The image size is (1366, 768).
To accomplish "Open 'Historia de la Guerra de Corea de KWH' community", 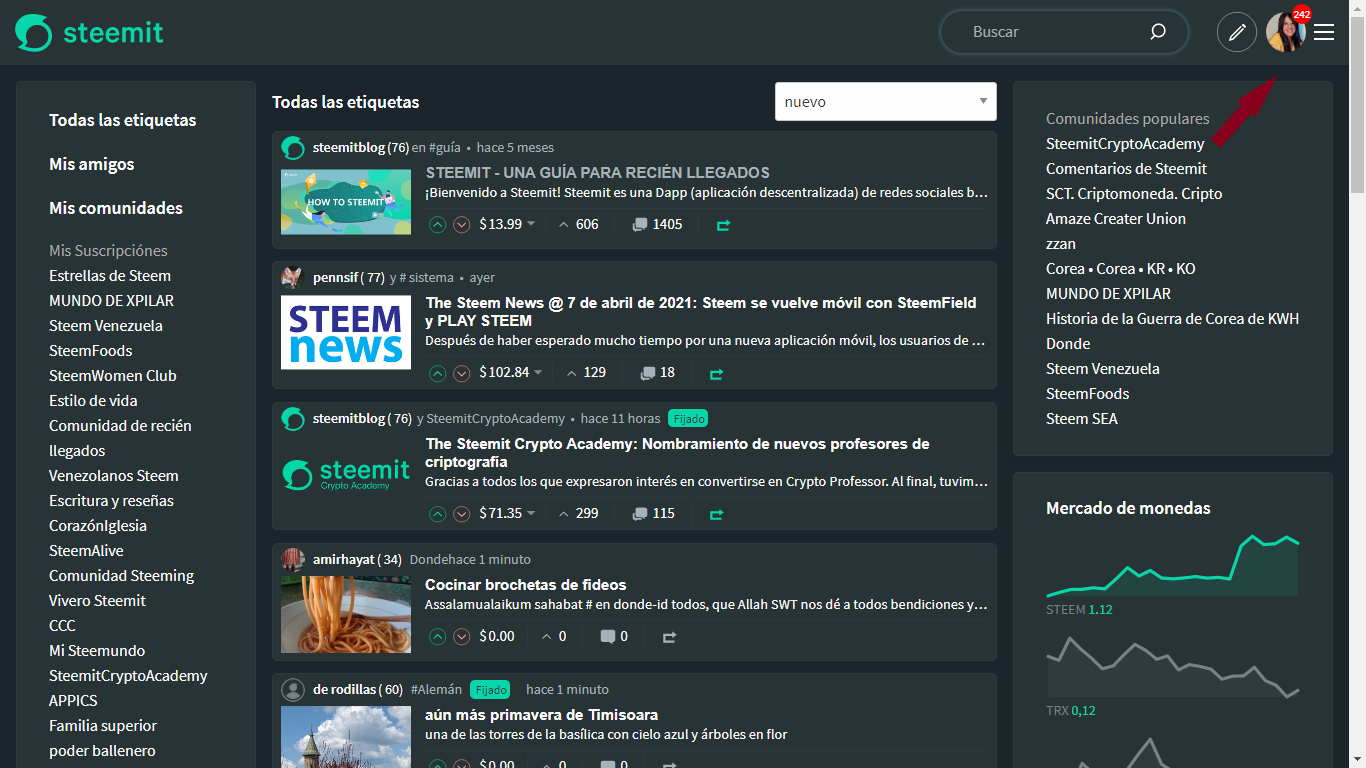I will pyautogui.click(x=1173, y=319).
